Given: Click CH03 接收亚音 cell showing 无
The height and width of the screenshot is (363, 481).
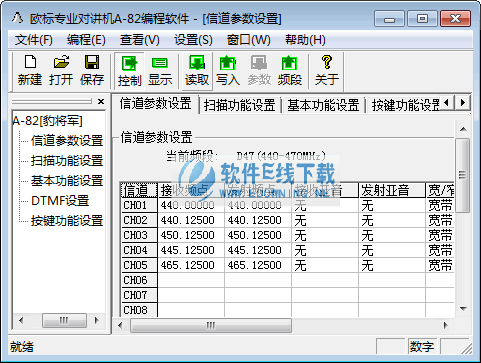Looking at the screenshot, I should pyautogui.click(x=325, y=235).
